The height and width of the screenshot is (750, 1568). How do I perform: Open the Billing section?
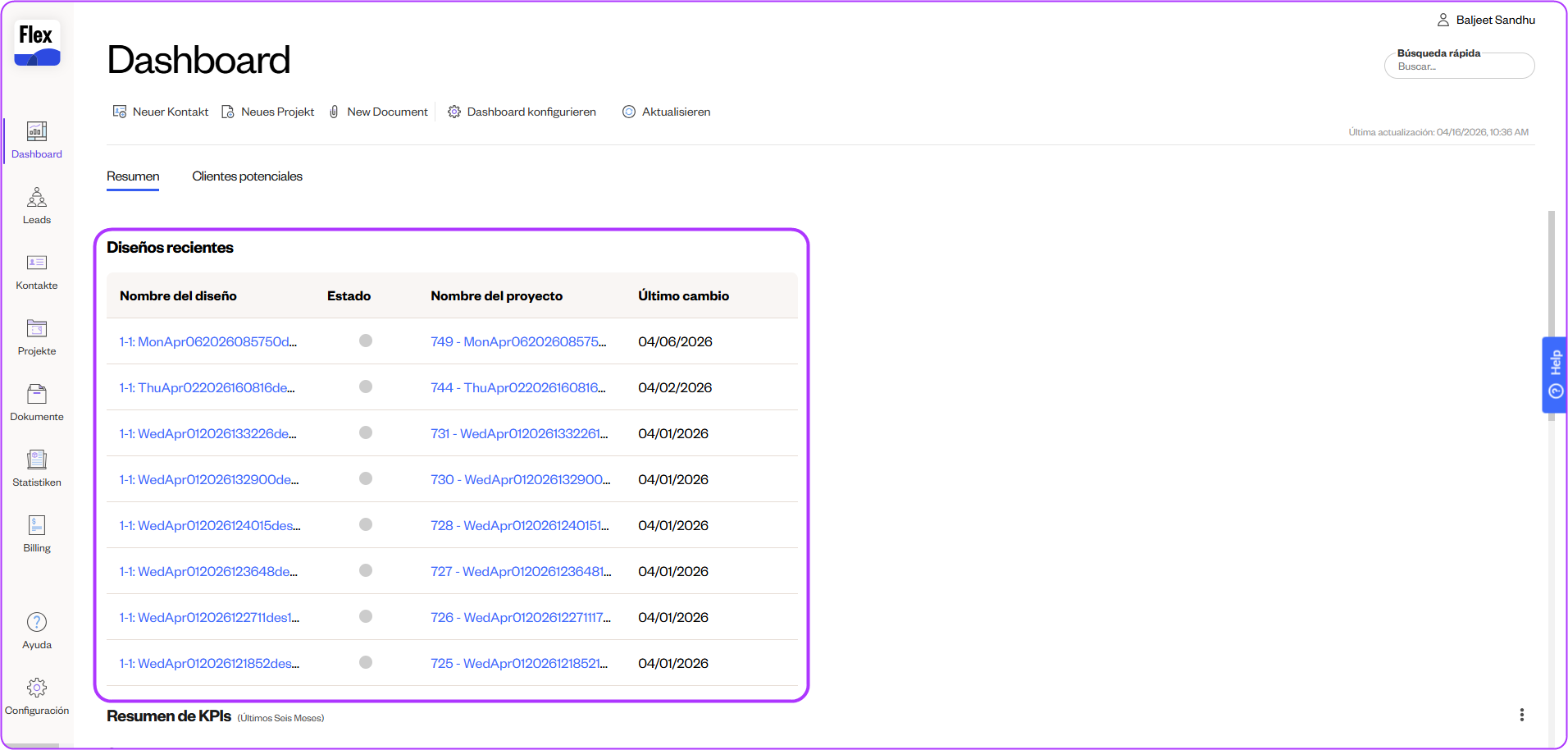tap(37, 533)
